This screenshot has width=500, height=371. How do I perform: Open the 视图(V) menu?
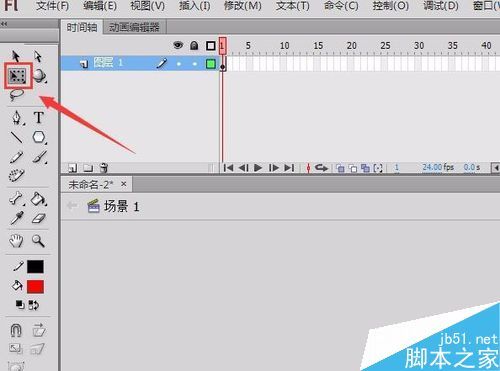pyautogui.click(x=148, y=6)
